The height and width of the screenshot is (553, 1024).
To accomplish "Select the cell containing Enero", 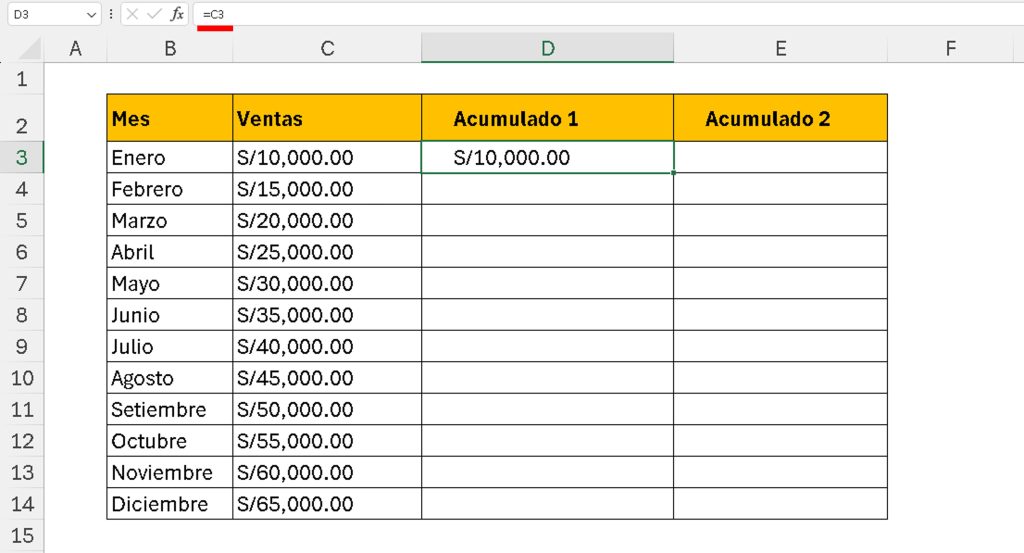I will point(170,158).
